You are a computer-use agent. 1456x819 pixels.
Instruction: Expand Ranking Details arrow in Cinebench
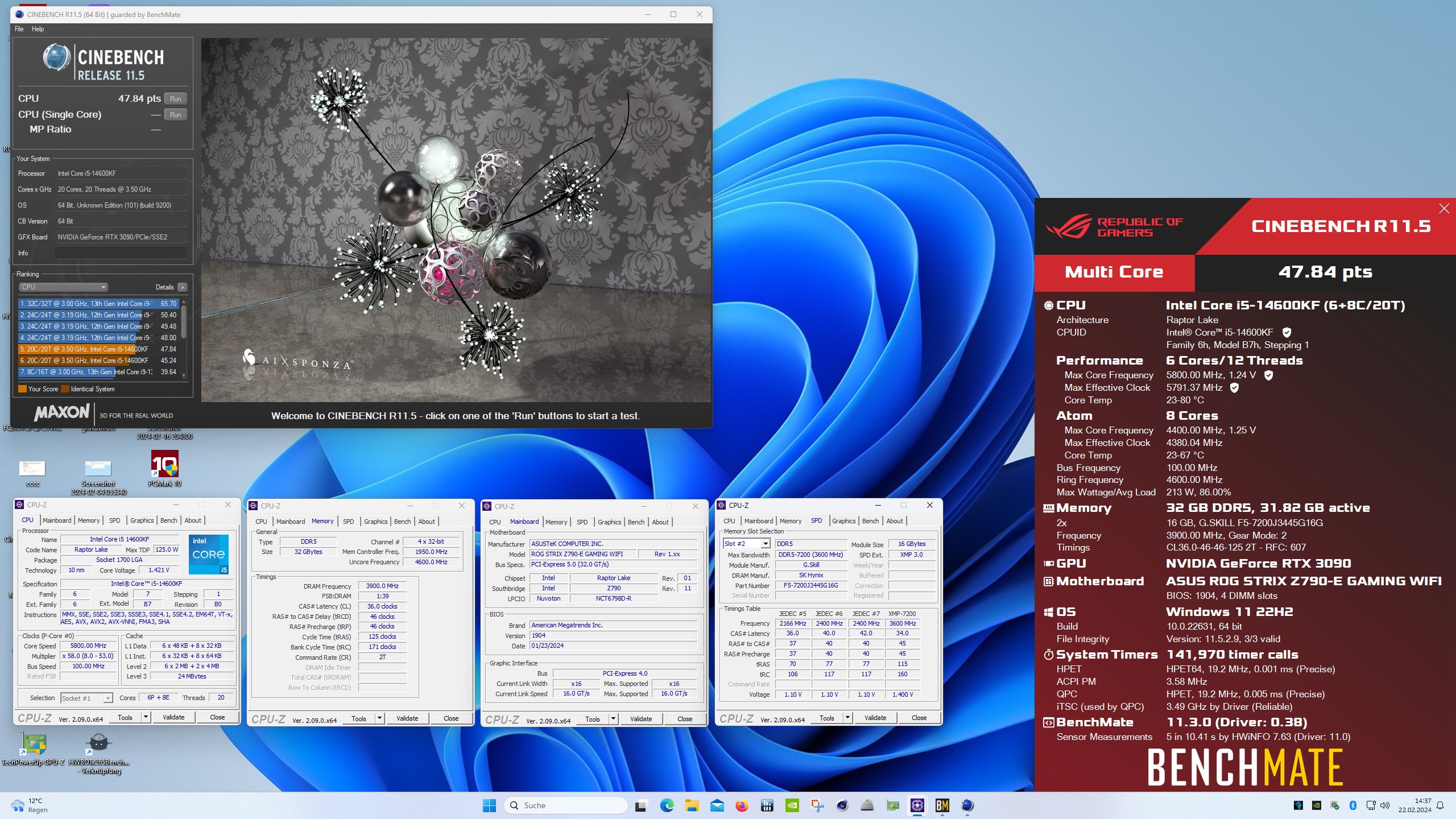[x=183, y=287]
